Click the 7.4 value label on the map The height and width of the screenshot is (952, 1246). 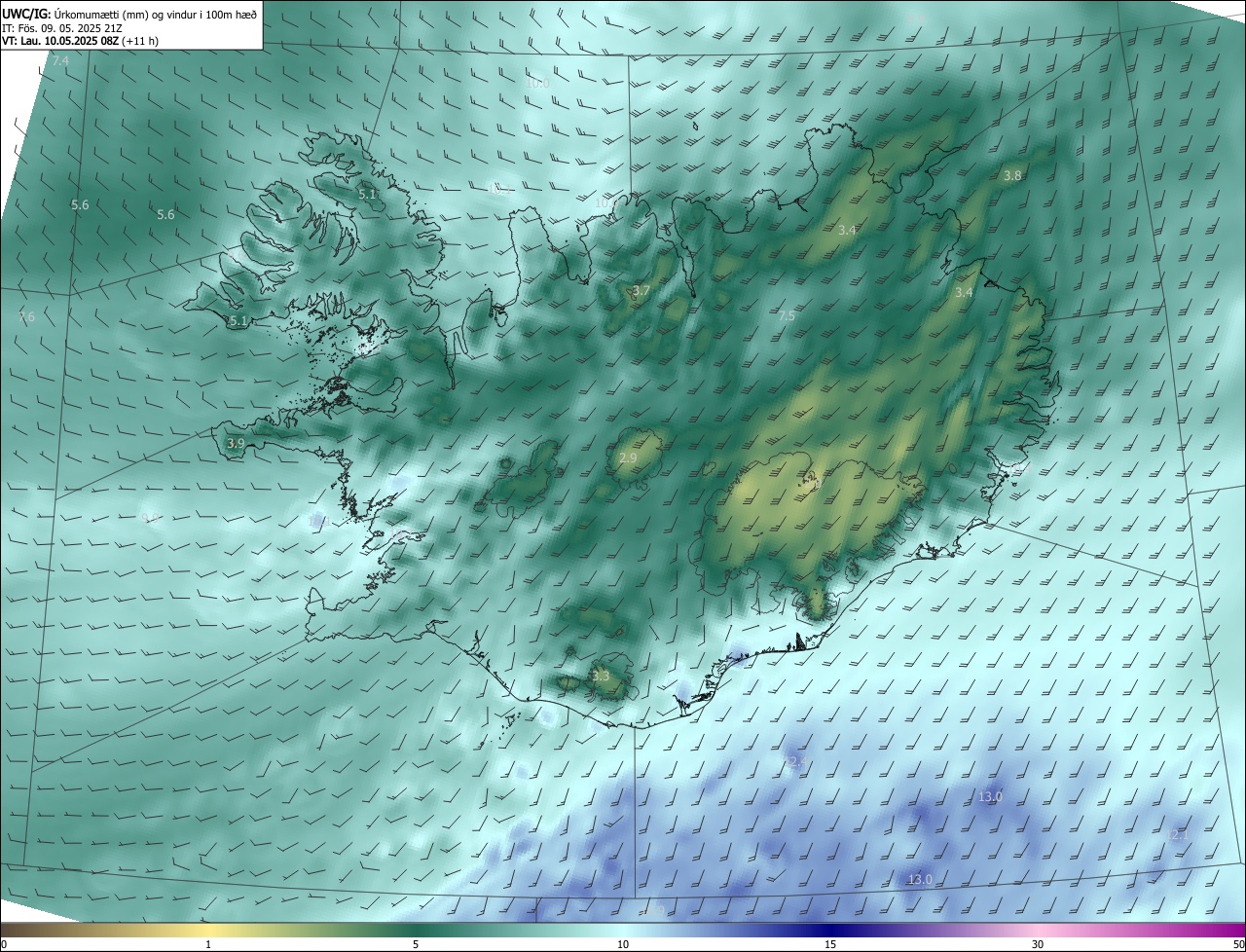[x=60, y=61]
